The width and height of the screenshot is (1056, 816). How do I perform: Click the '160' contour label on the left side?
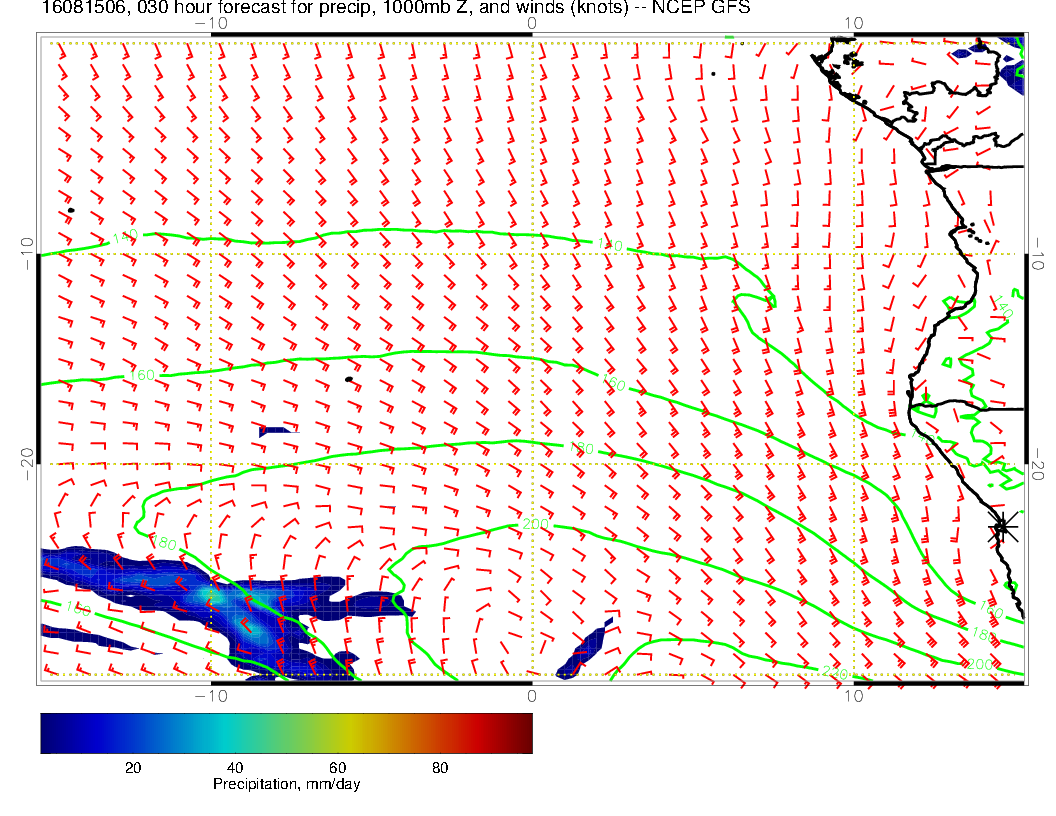(x=142, y=376)
